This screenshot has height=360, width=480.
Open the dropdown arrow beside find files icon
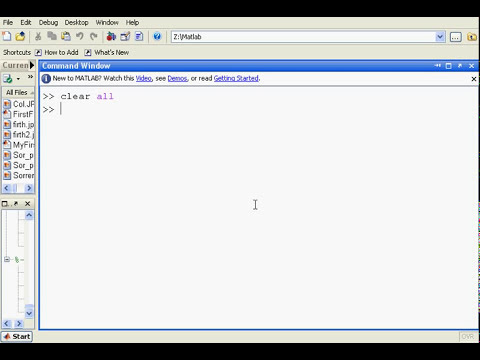(x=18, y=79)
